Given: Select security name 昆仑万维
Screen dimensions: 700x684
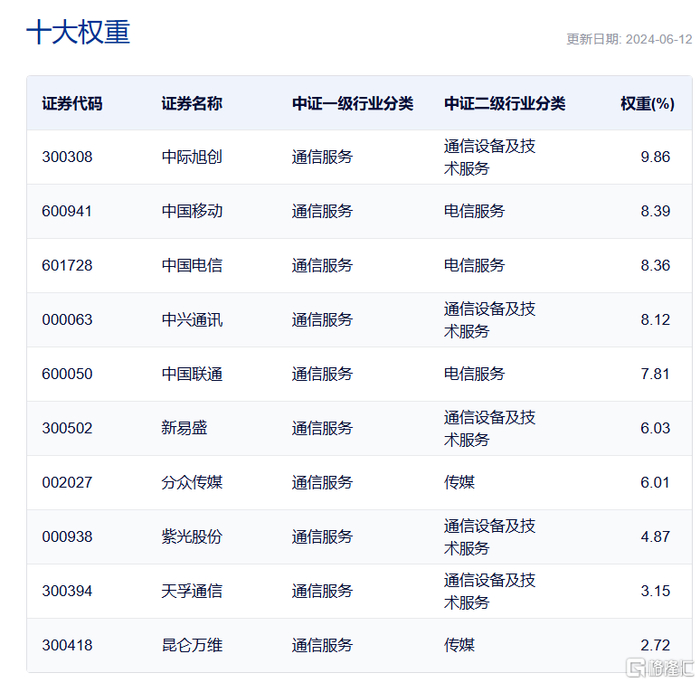Looking at the screenshot, I should [192, 645].
